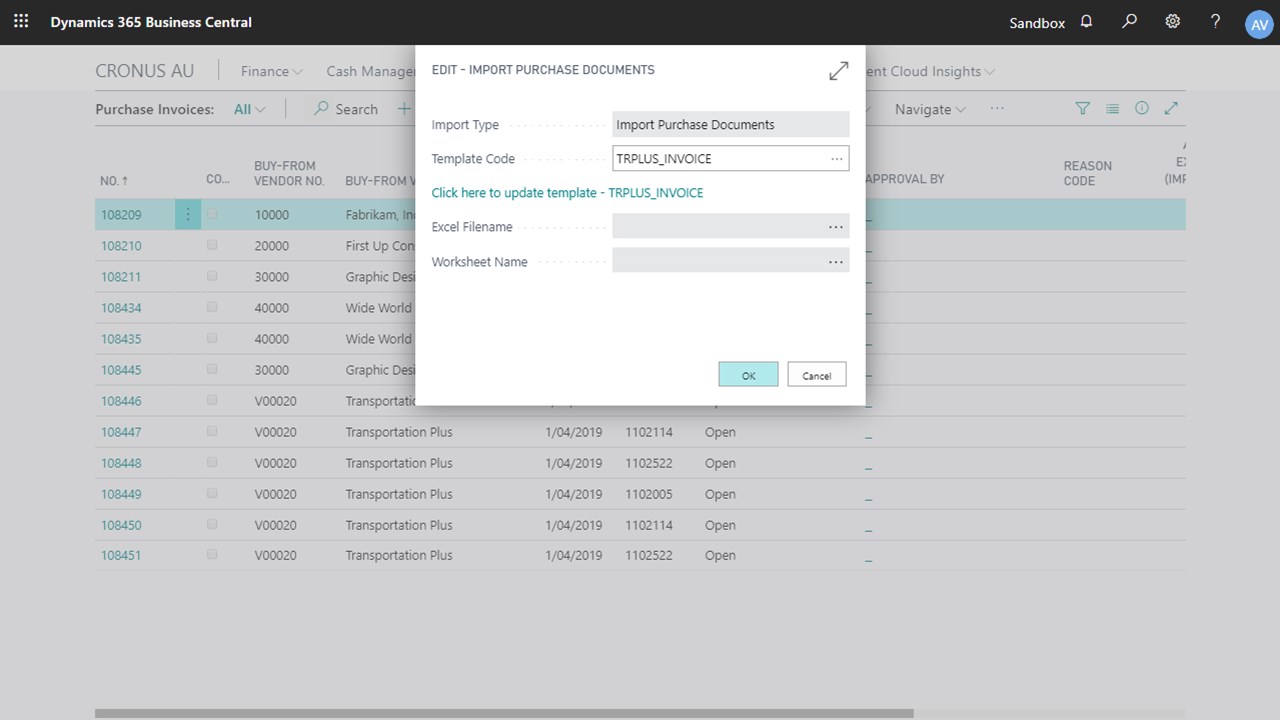The width and height of the screenshot is (1280, 720).
Task: Toggle checkbox in invoice 108211 row
Action: click(212, 276)
